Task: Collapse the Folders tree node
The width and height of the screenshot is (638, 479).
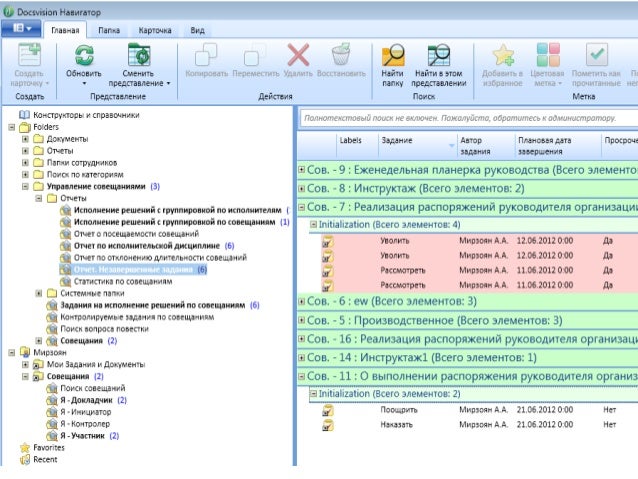Action: pyautogui.click(x=12, y=127)
